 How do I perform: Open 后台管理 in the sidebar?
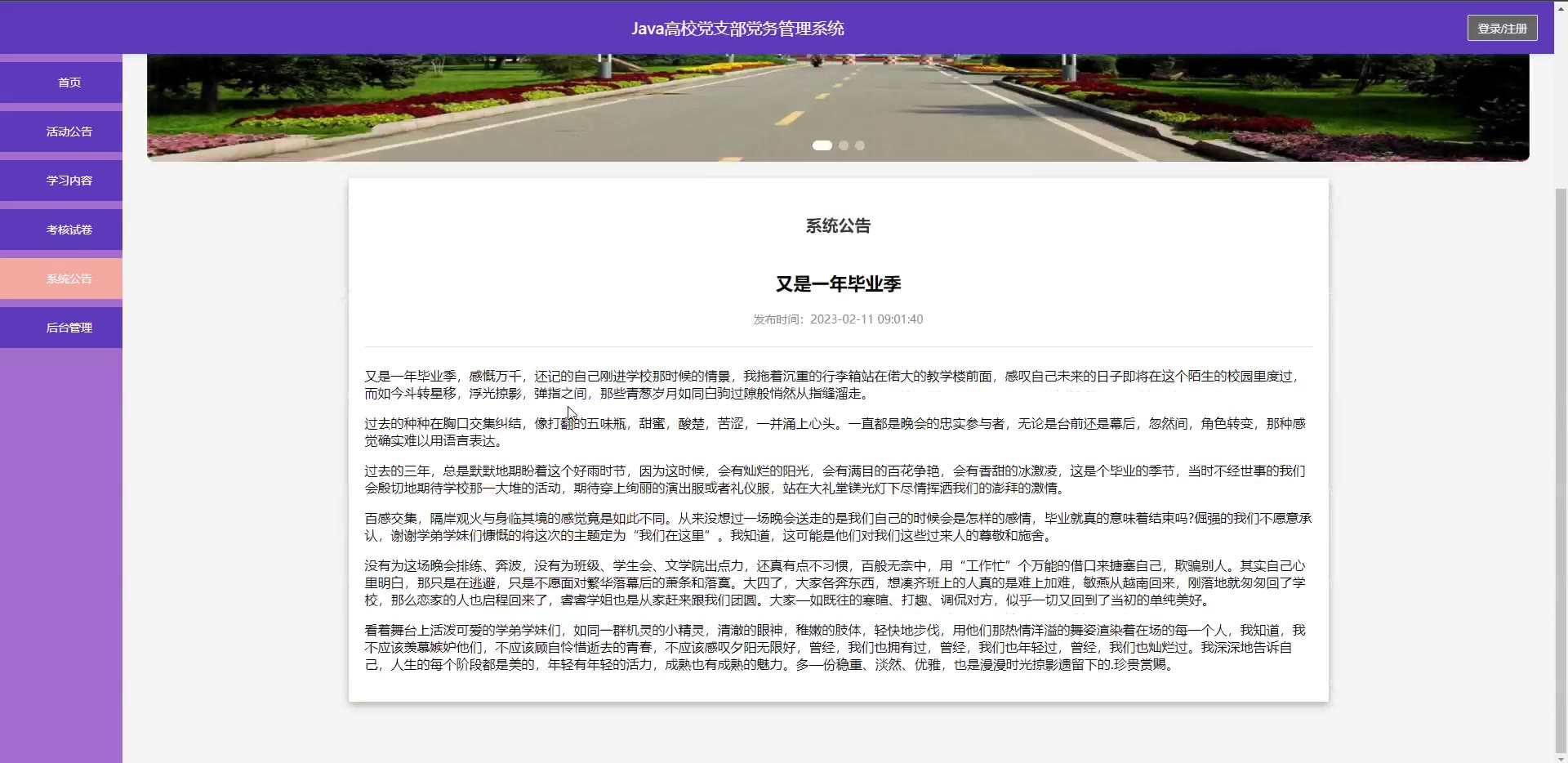[x=61, y=328]
